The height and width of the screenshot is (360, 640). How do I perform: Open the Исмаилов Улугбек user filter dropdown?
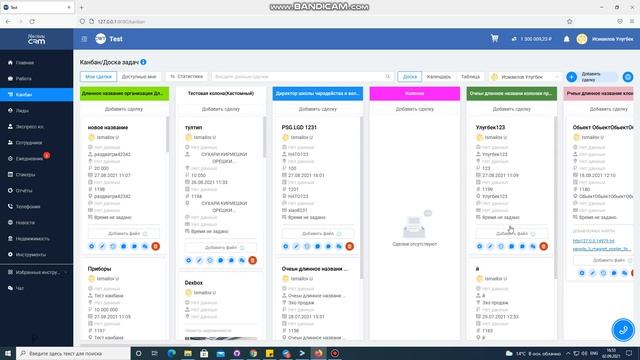[525, 77]
